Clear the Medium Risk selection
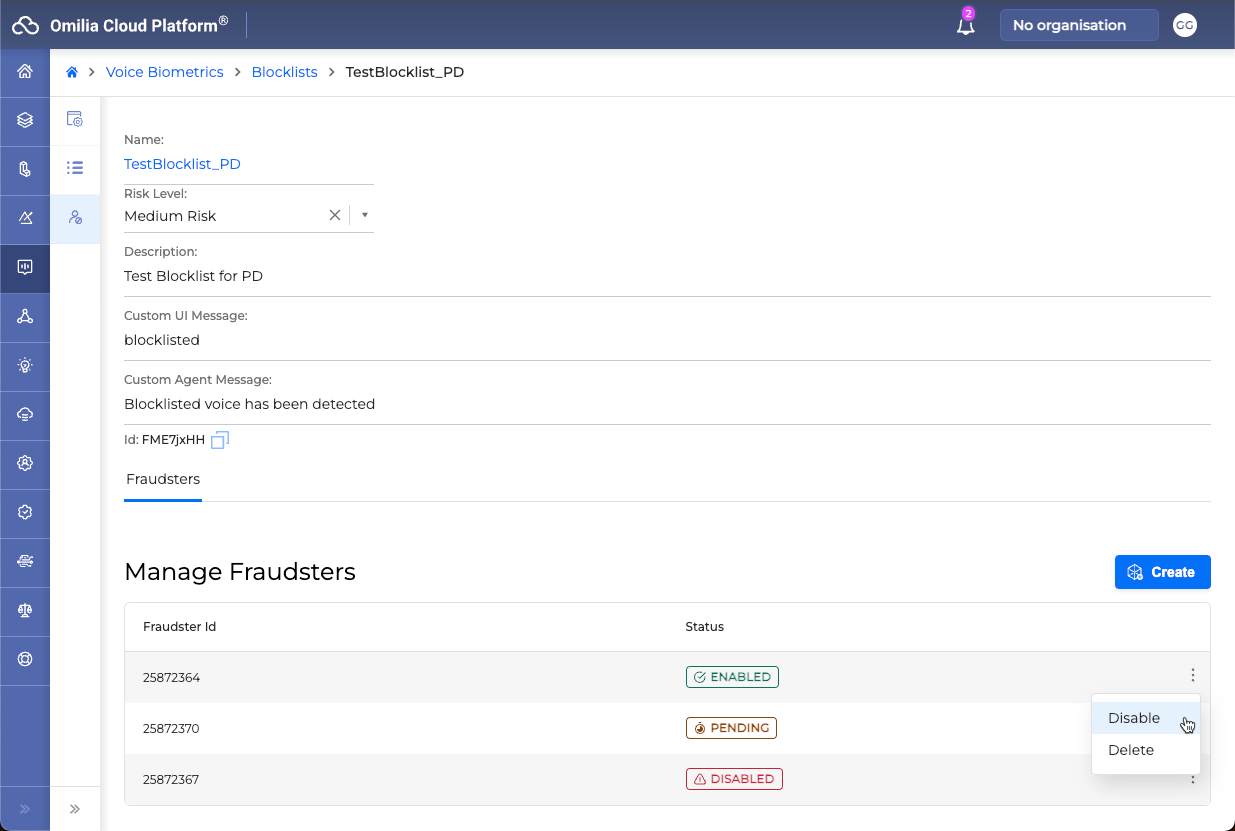 335,215
